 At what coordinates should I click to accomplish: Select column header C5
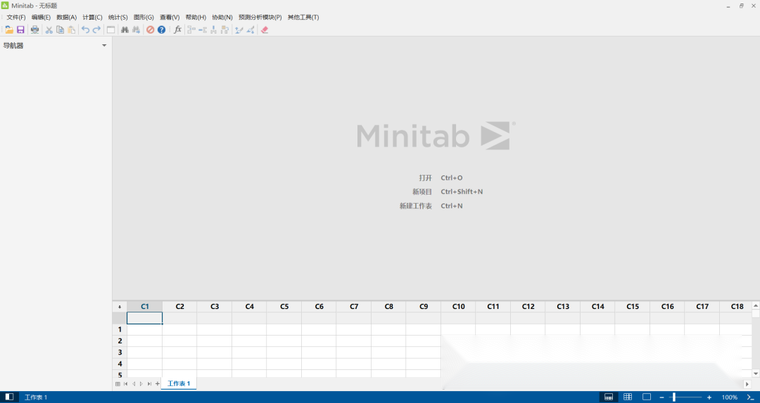284,306
